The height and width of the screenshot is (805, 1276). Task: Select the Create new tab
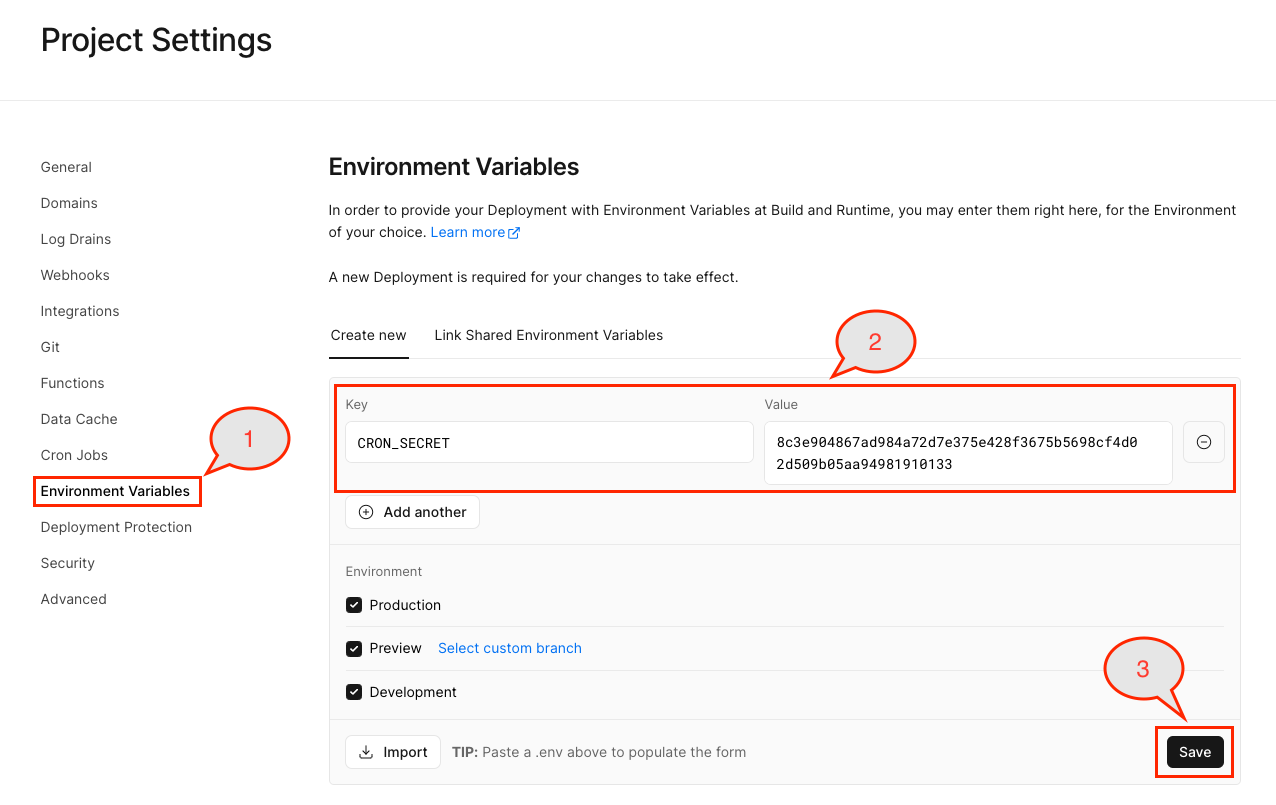[368, 335]
